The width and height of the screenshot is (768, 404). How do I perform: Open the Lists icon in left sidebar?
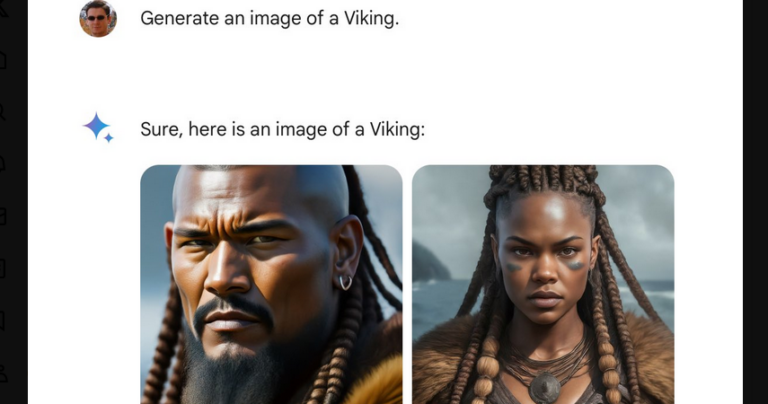tap(2, 268)
